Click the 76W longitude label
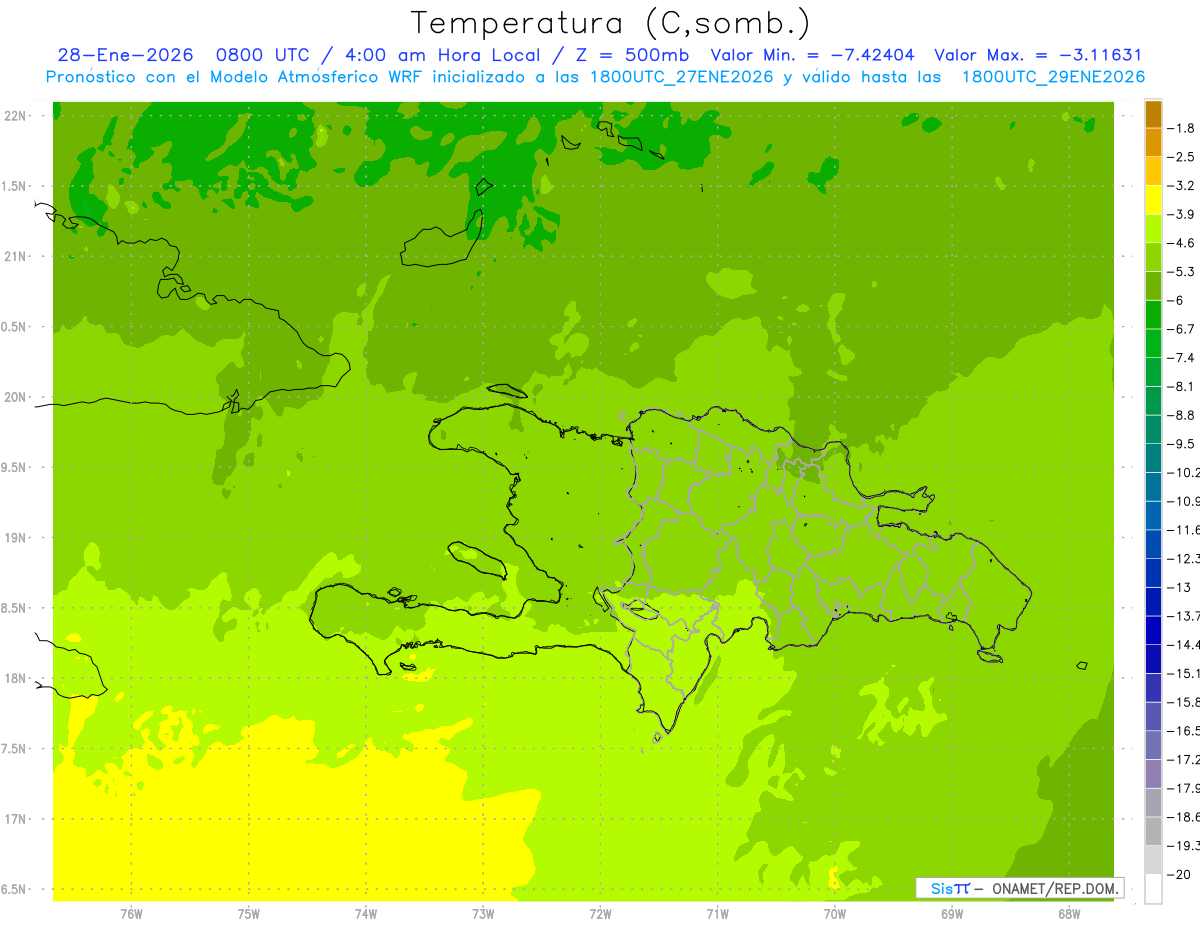Screen dimensions: 1200x927 click(x=131, y=913)
